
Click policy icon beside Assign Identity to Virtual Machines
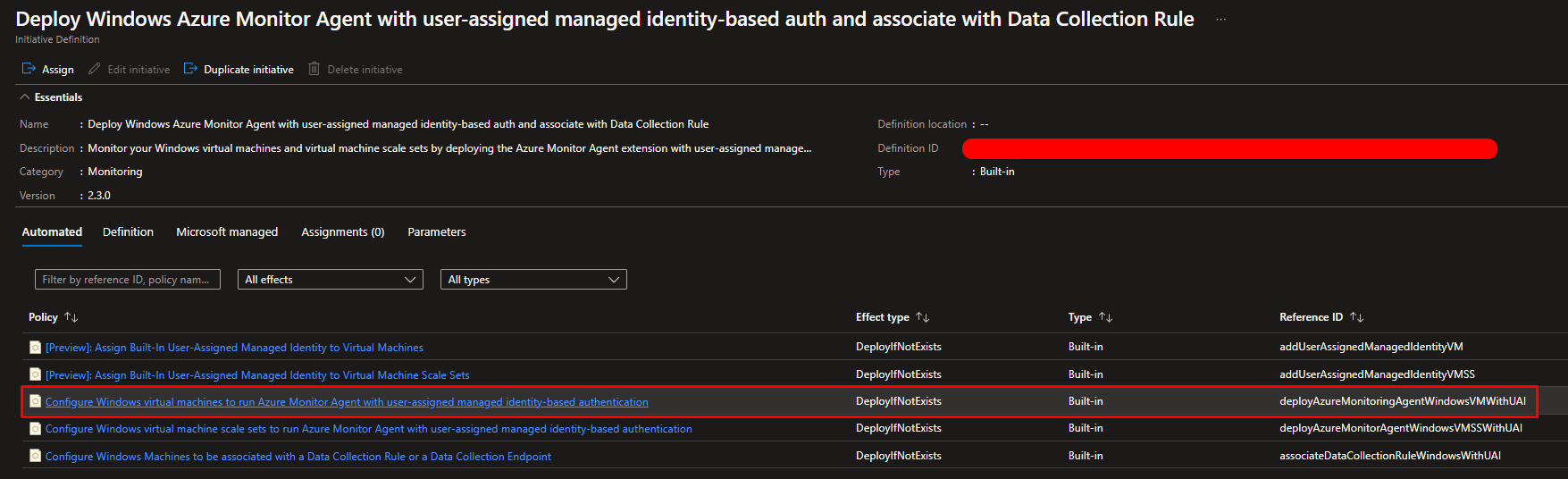[x=35, y=348]
